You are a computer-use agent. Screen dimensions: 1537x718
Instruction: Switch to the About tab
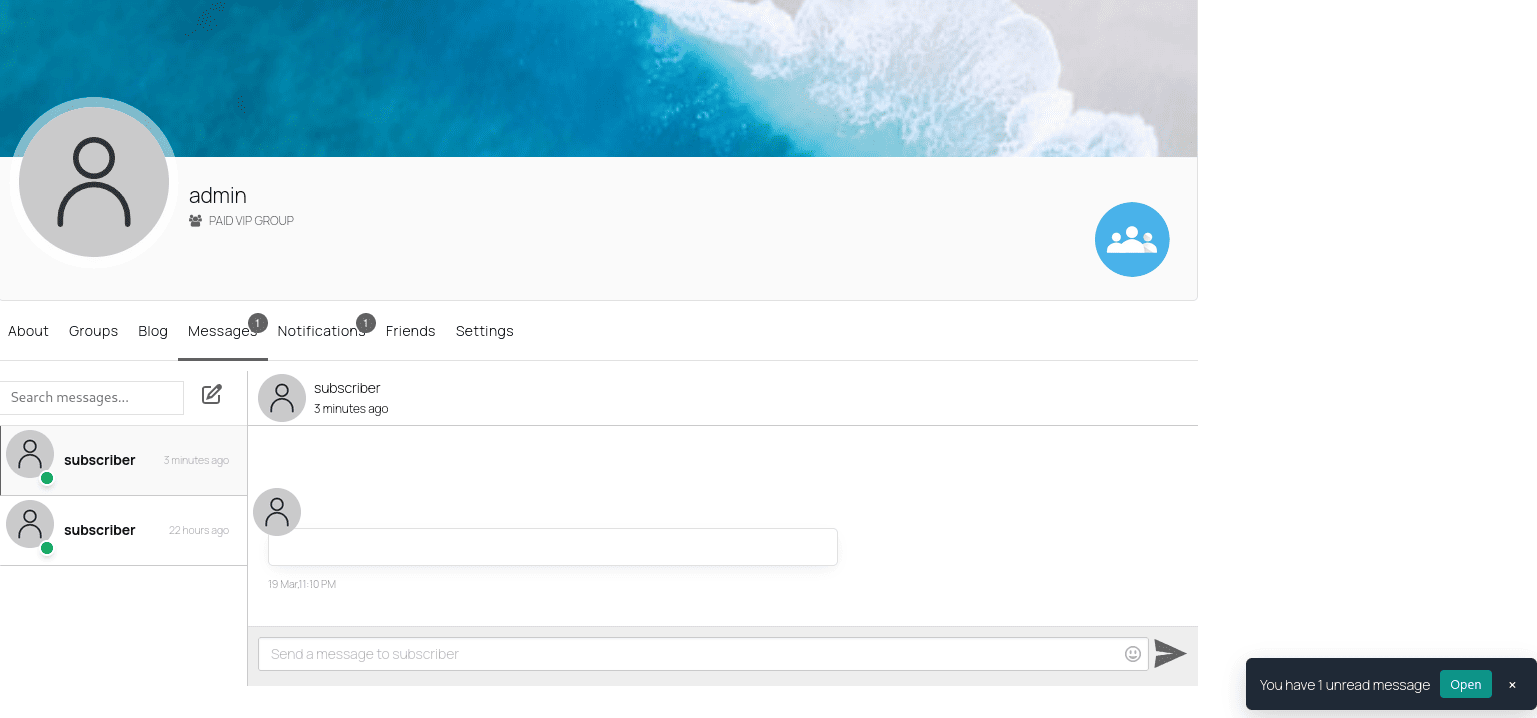tap(28, 331)
